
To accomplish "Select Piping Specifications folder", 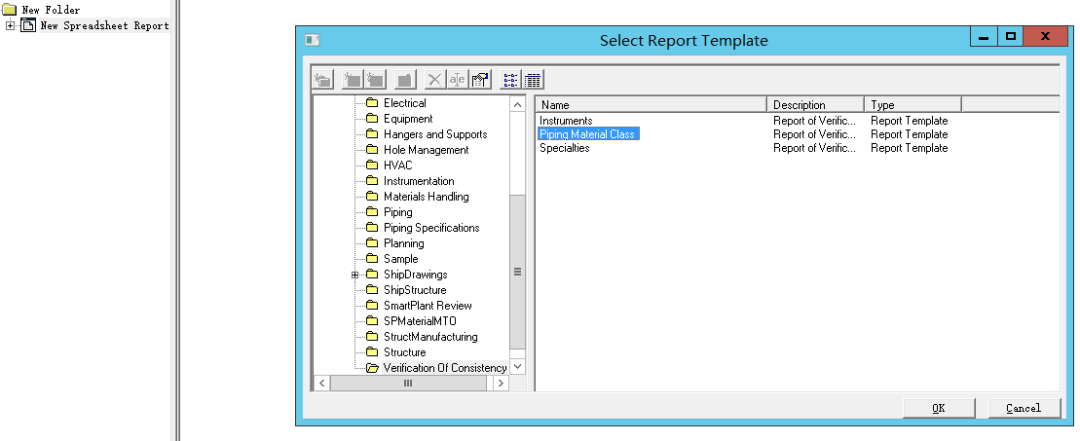I will (431, 227).
